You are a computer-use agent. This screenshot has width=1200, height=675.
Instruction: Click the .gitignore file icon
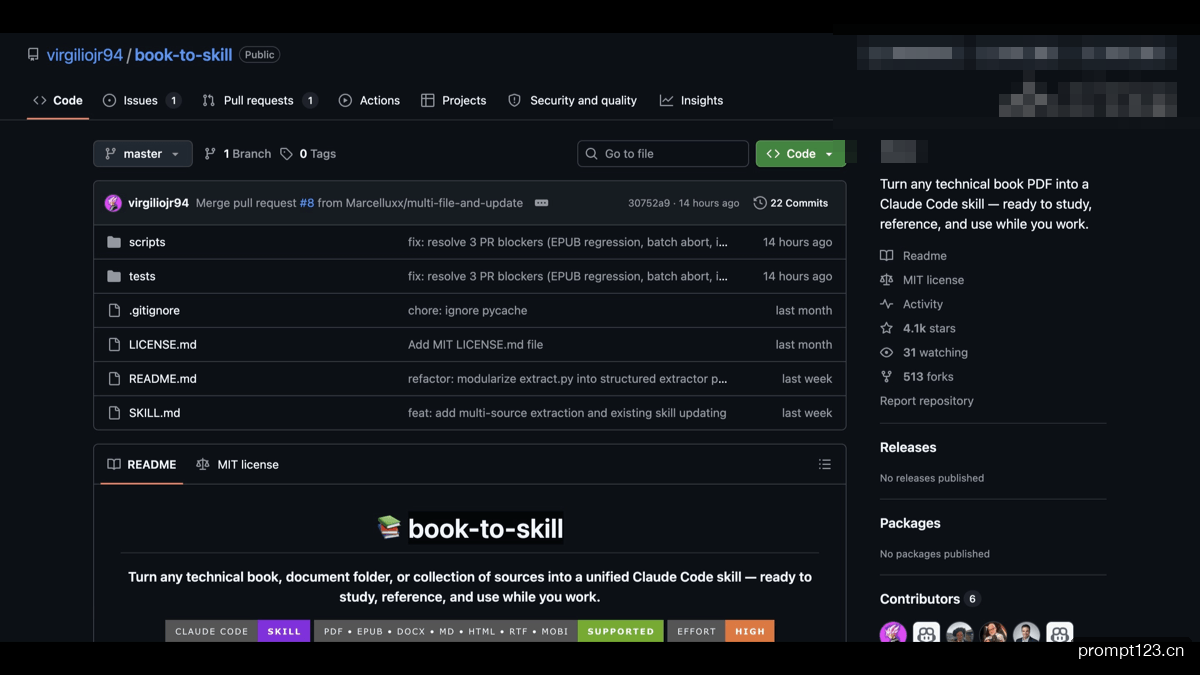114,310
